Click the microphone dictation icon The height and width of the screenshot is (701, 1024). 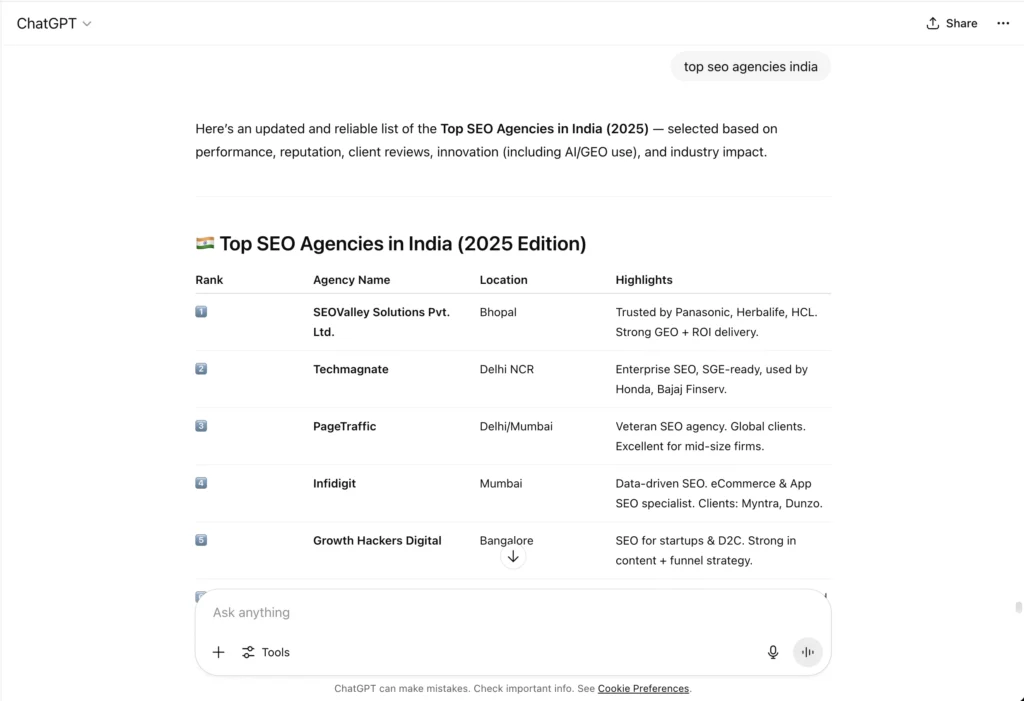tap(773, 652)
